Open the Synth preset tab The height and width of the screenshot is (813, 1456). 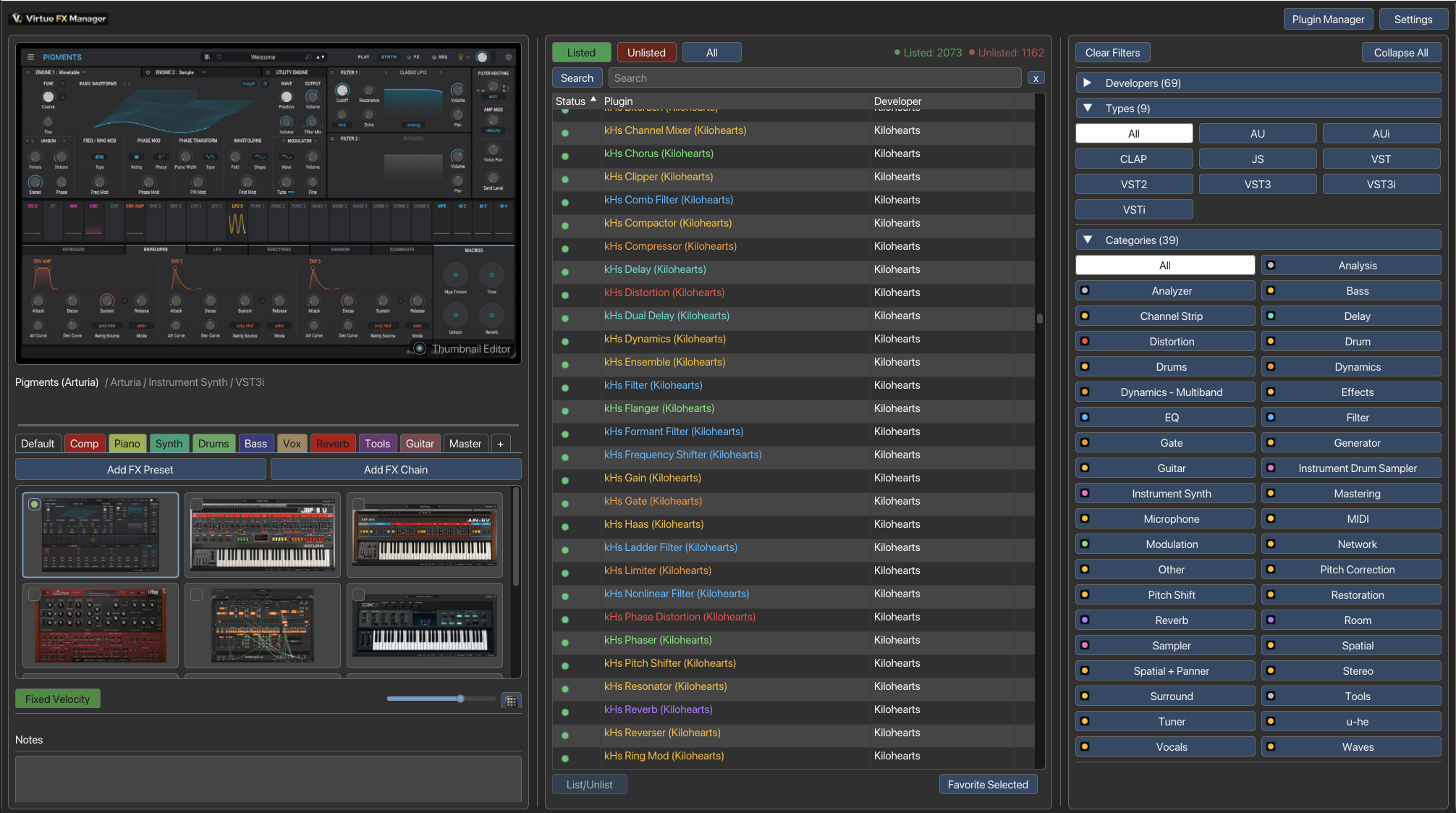[169, 444]
